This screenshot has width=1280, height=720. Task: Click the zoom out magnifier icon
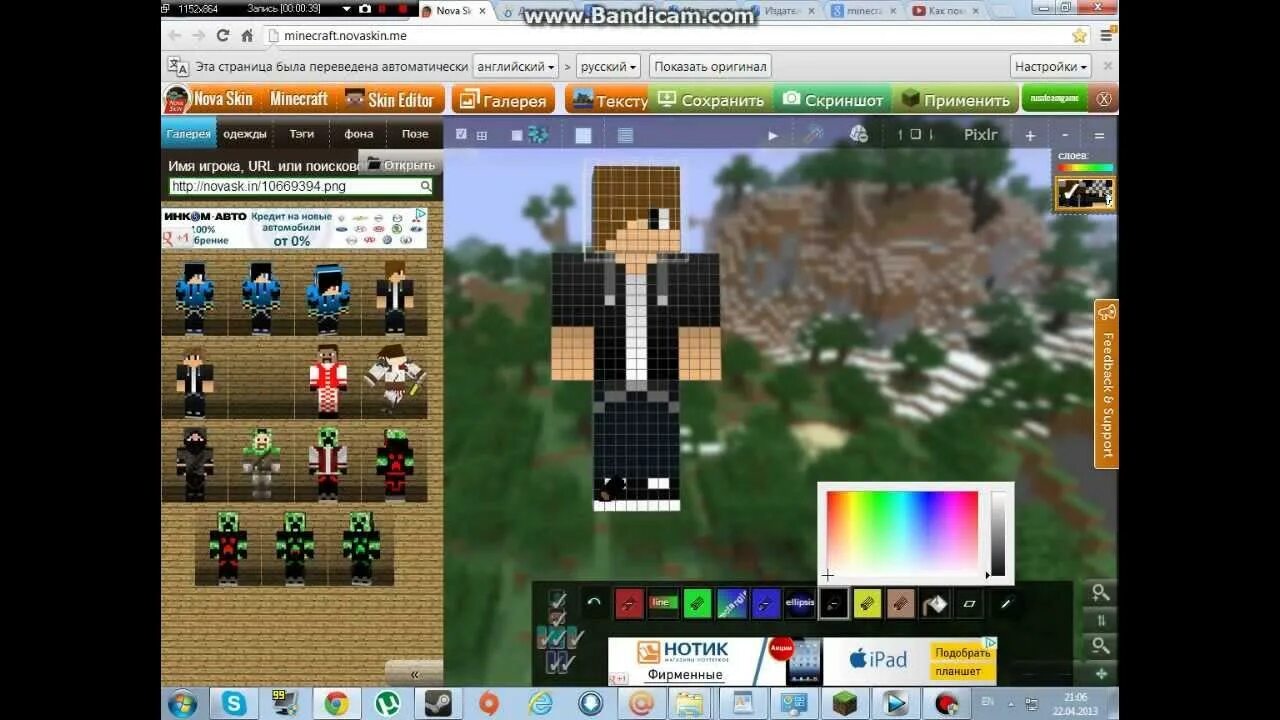click(1100, 646)
